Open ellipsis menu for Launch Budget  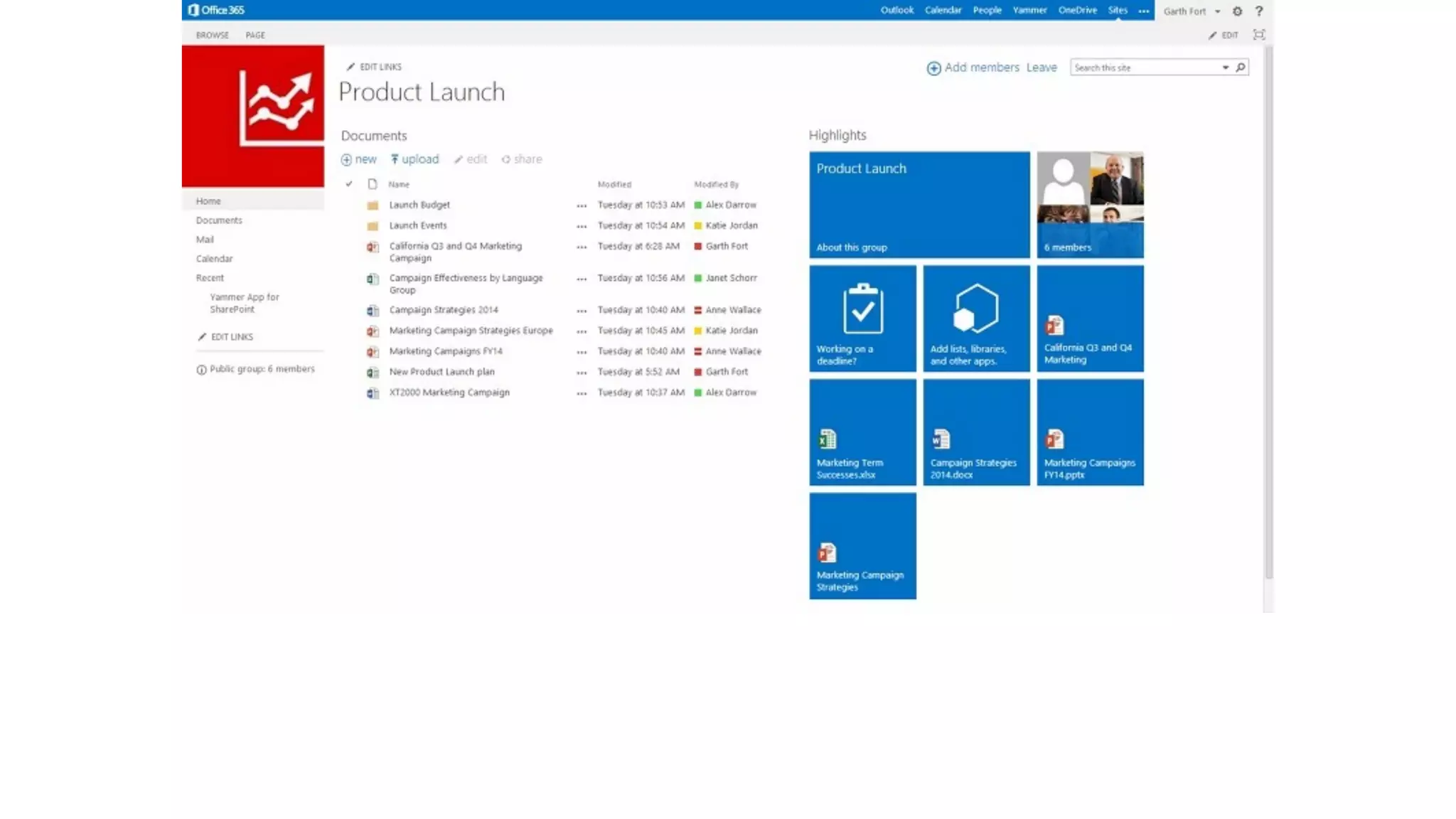[582, 205]
